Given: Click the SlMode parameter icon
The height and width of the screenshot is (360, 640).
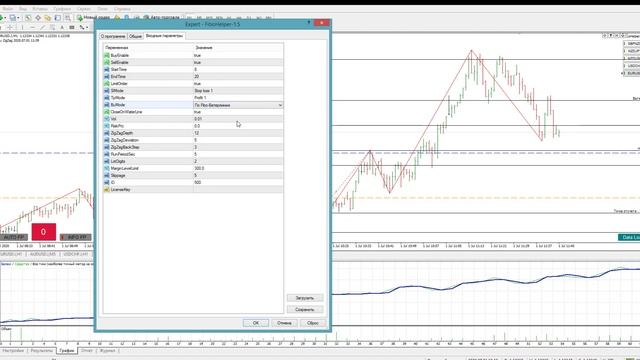Looking at the screenshot, I should pyautogui.click(x=107, y=91).
